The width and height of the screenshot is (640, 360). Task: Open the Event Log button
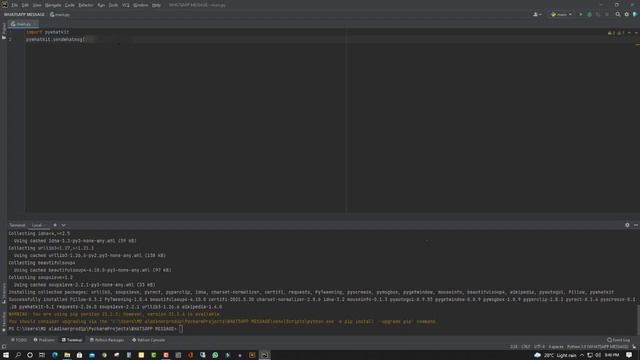[619, 340]
